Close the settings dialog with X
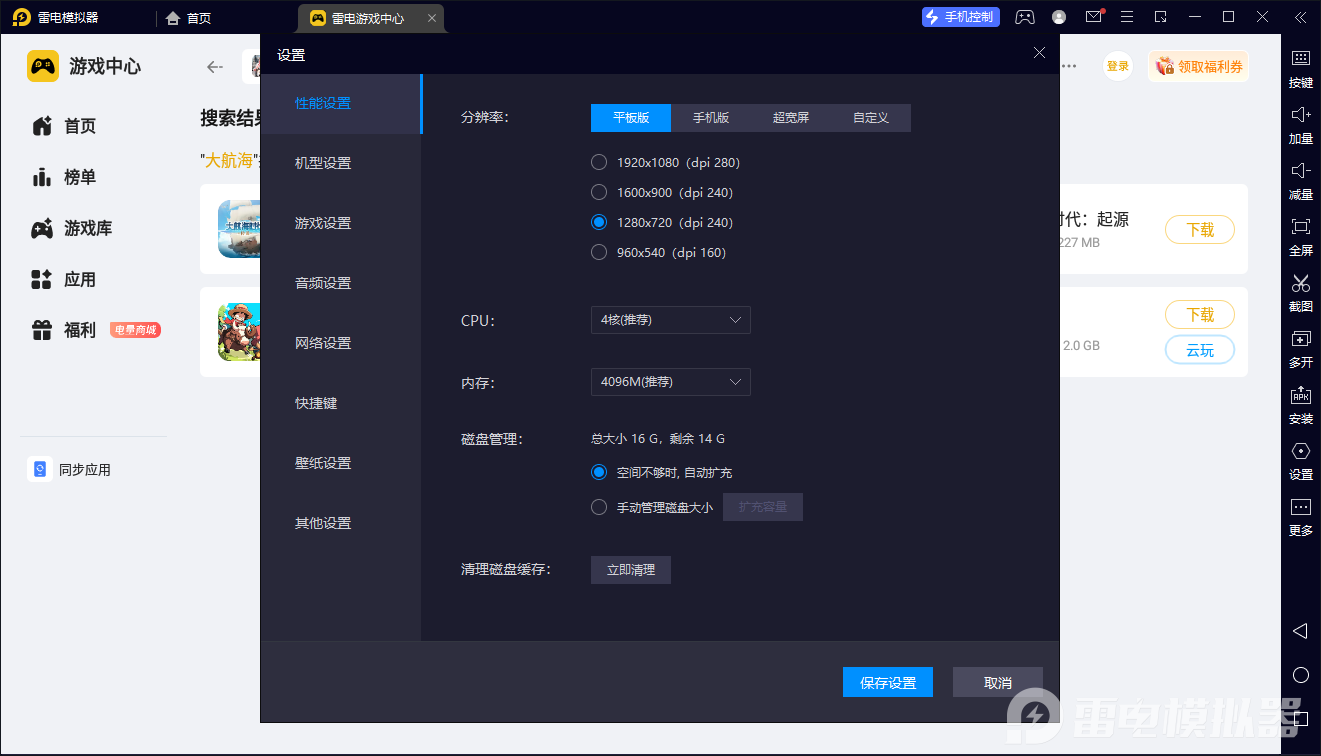The image size is (1321, 756). click(x=1039, y=53)
